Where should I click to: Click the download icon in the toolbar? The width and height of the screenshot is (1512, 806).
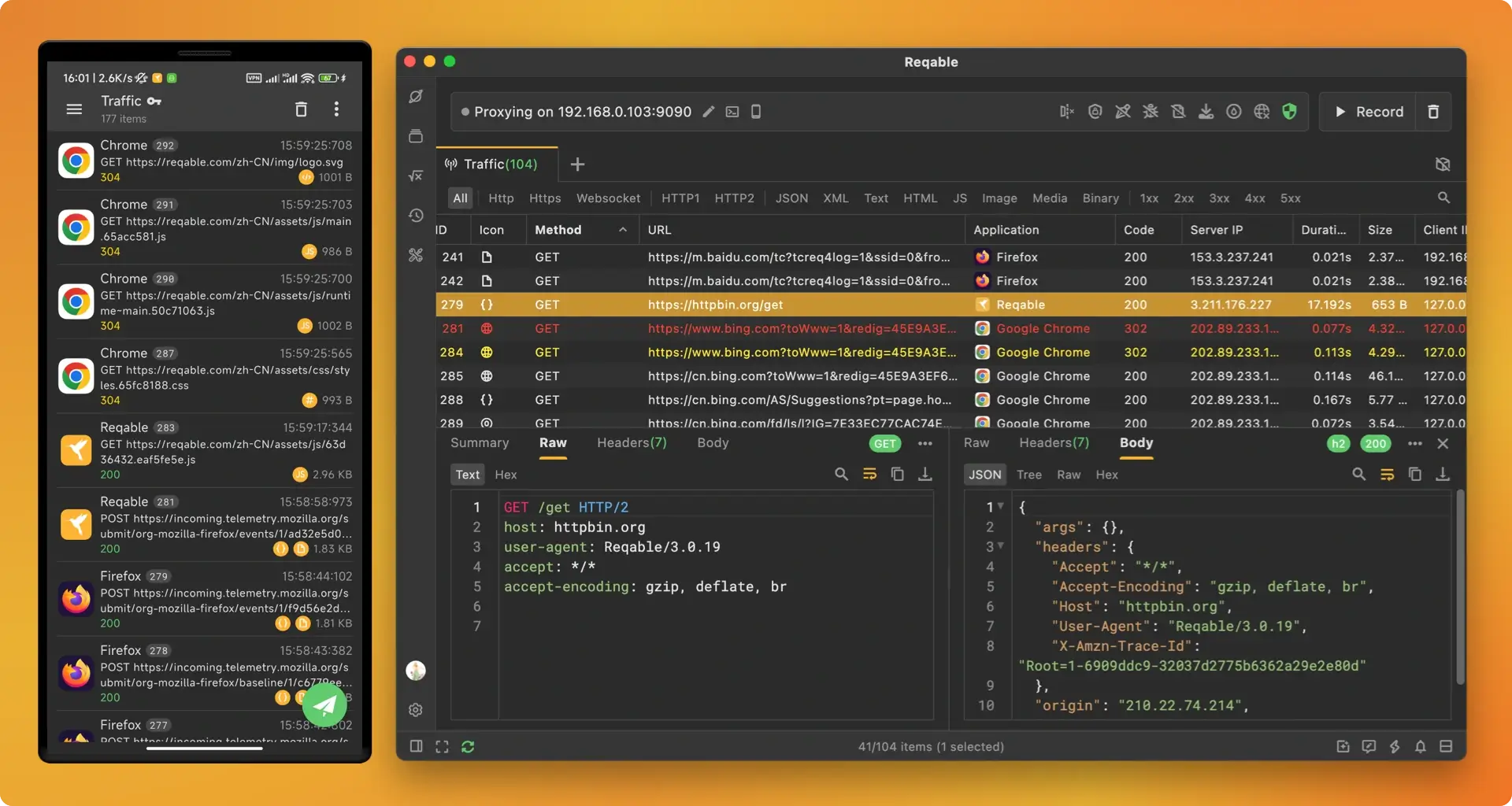pos(1206,111)
